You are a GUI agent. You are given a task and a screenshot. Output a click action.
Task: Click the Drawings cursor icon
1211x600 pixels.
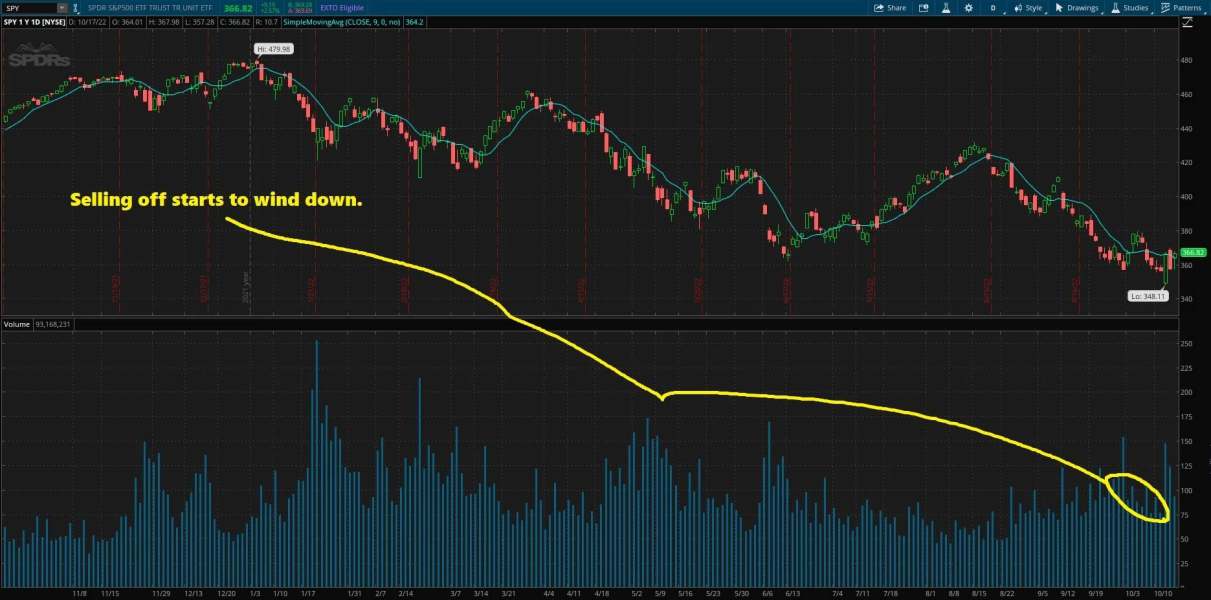coord(1059,8)
